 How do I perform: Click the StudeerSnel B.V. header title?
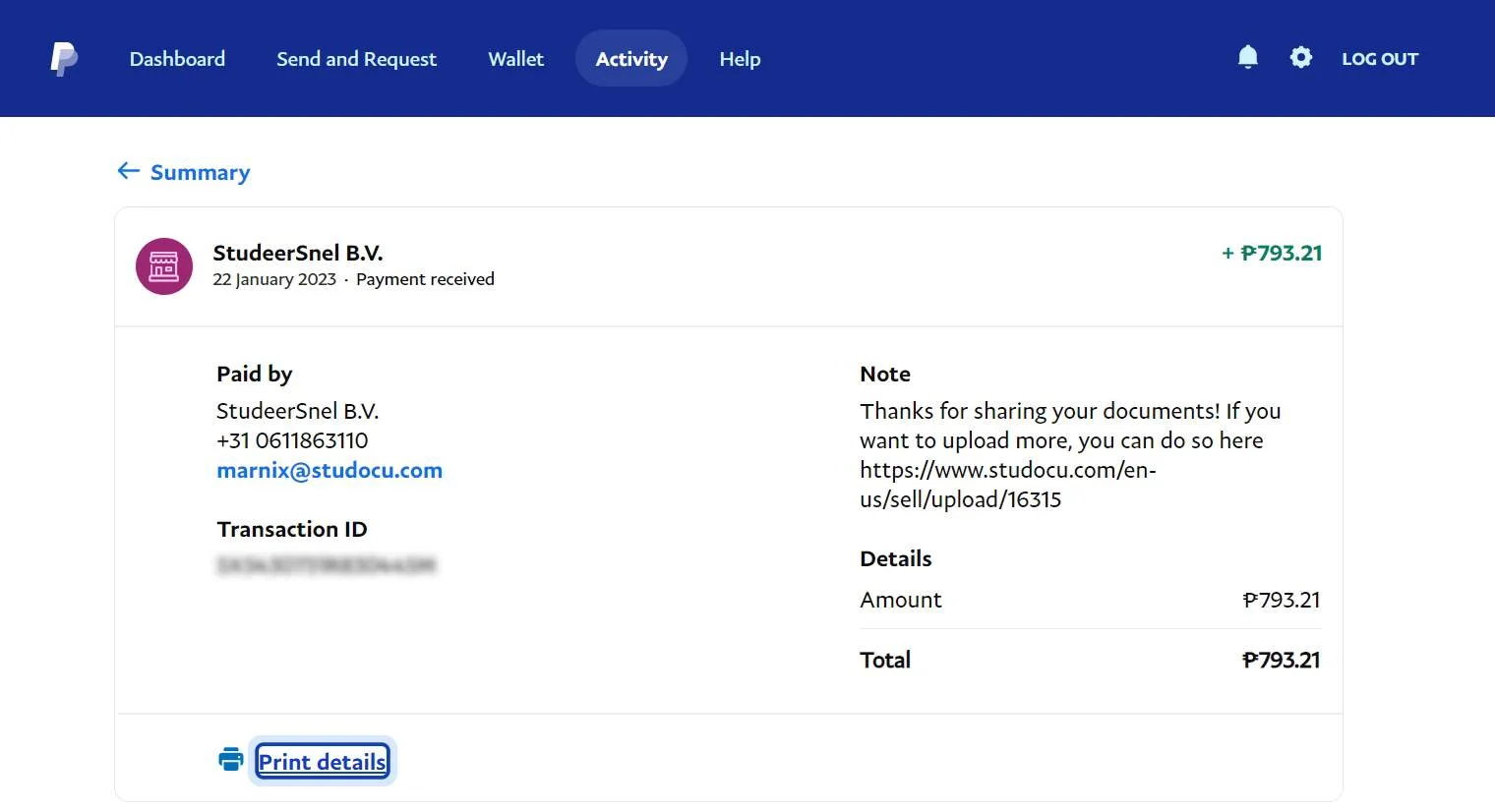(x=298, y=253)
